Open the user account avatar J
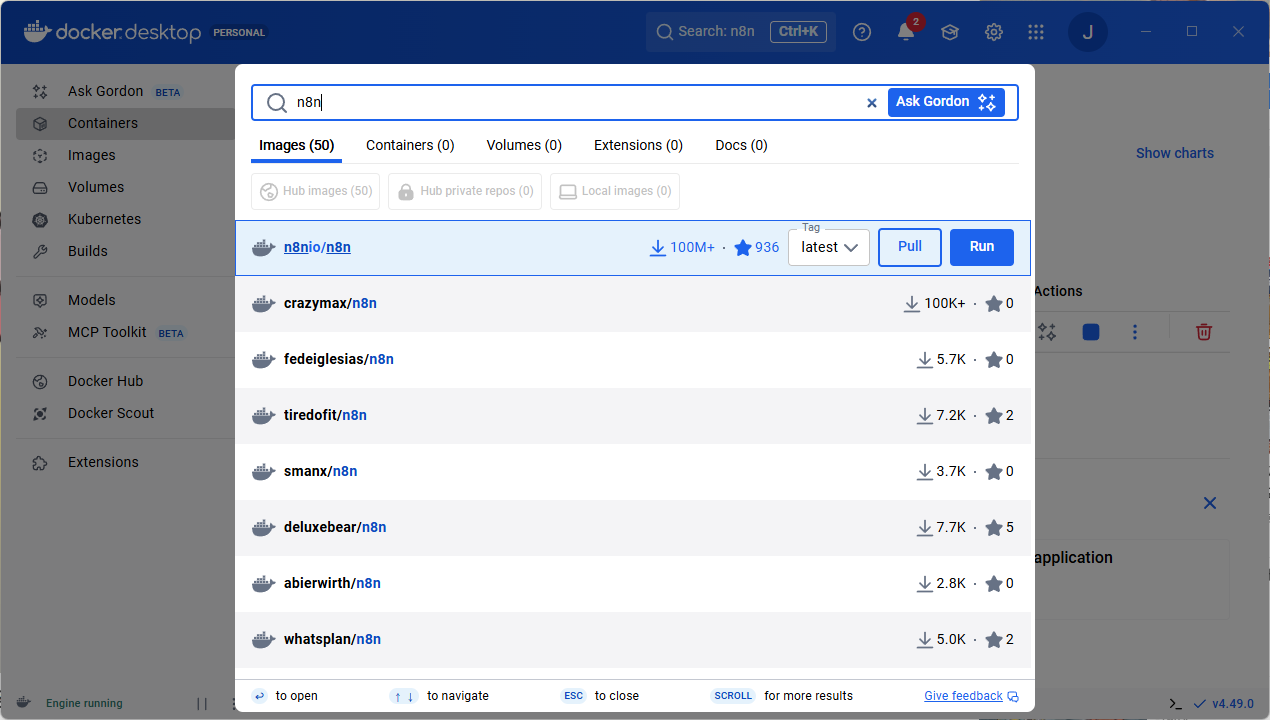Screen dimensions: 1270x720 pyautogui.click(x=1088, y=32)
